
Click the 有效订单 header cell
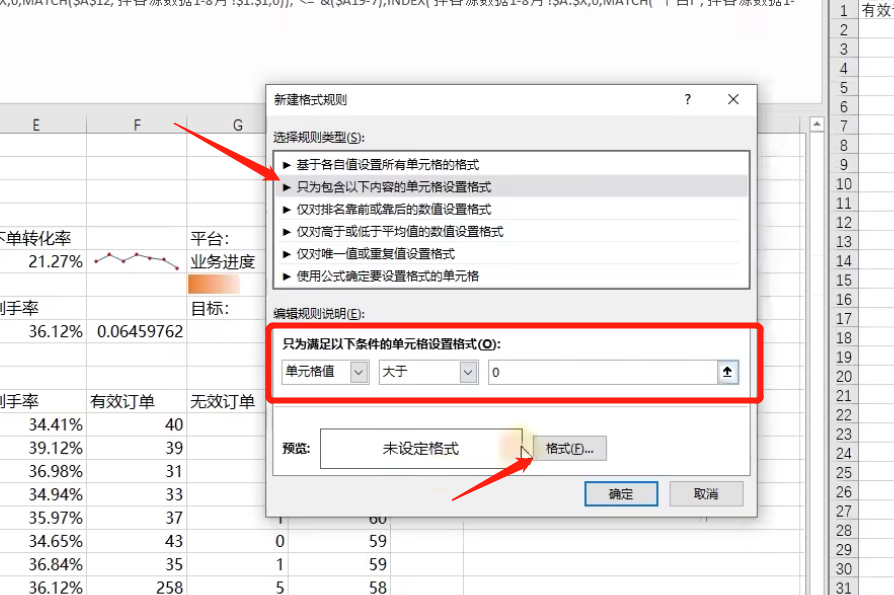137,401
